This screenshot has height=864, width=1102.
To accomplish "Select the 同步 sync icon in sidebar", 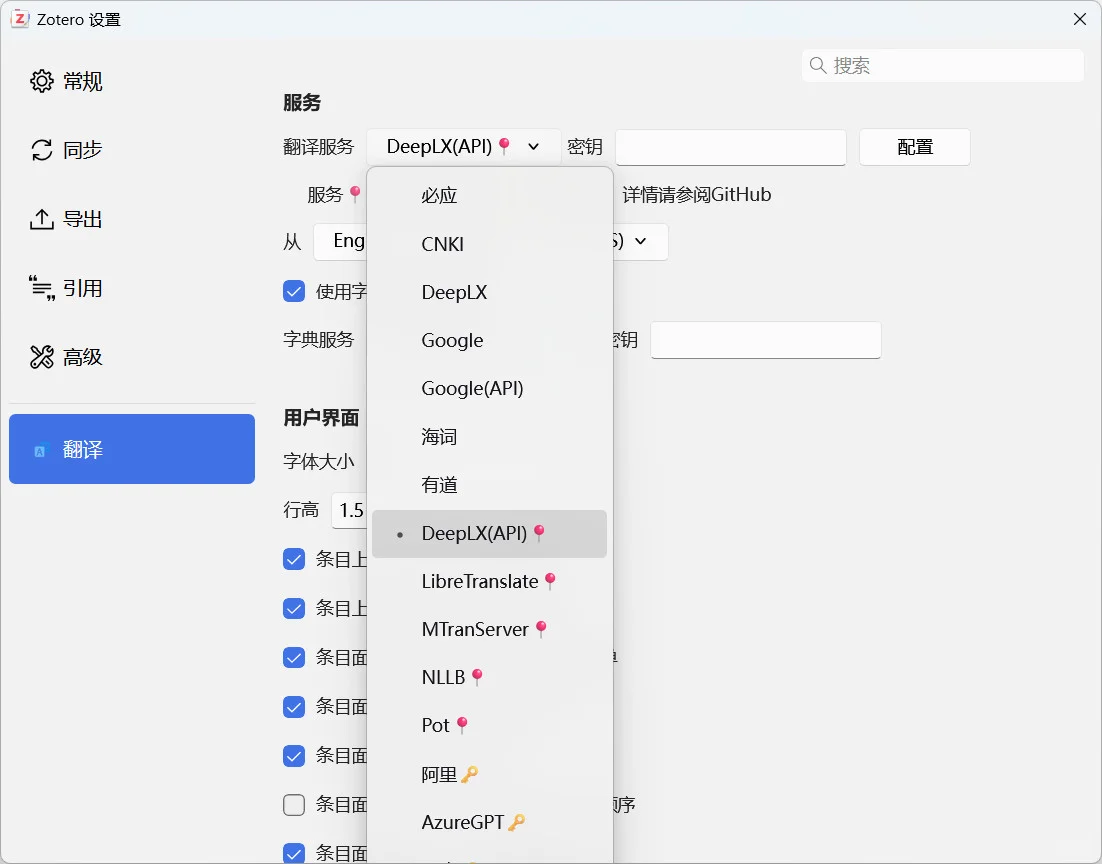I will click(x=41, y=150).
